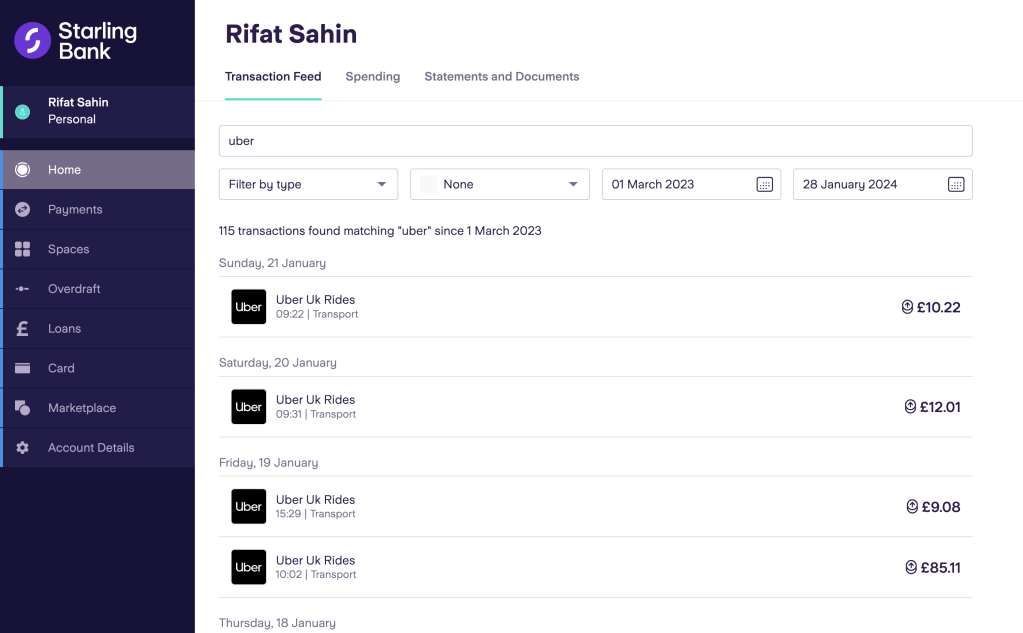Viewport: 1023px width, 633px height.
Task: Click the Uber logo on the £85.11 transaction
Action: 249,567
